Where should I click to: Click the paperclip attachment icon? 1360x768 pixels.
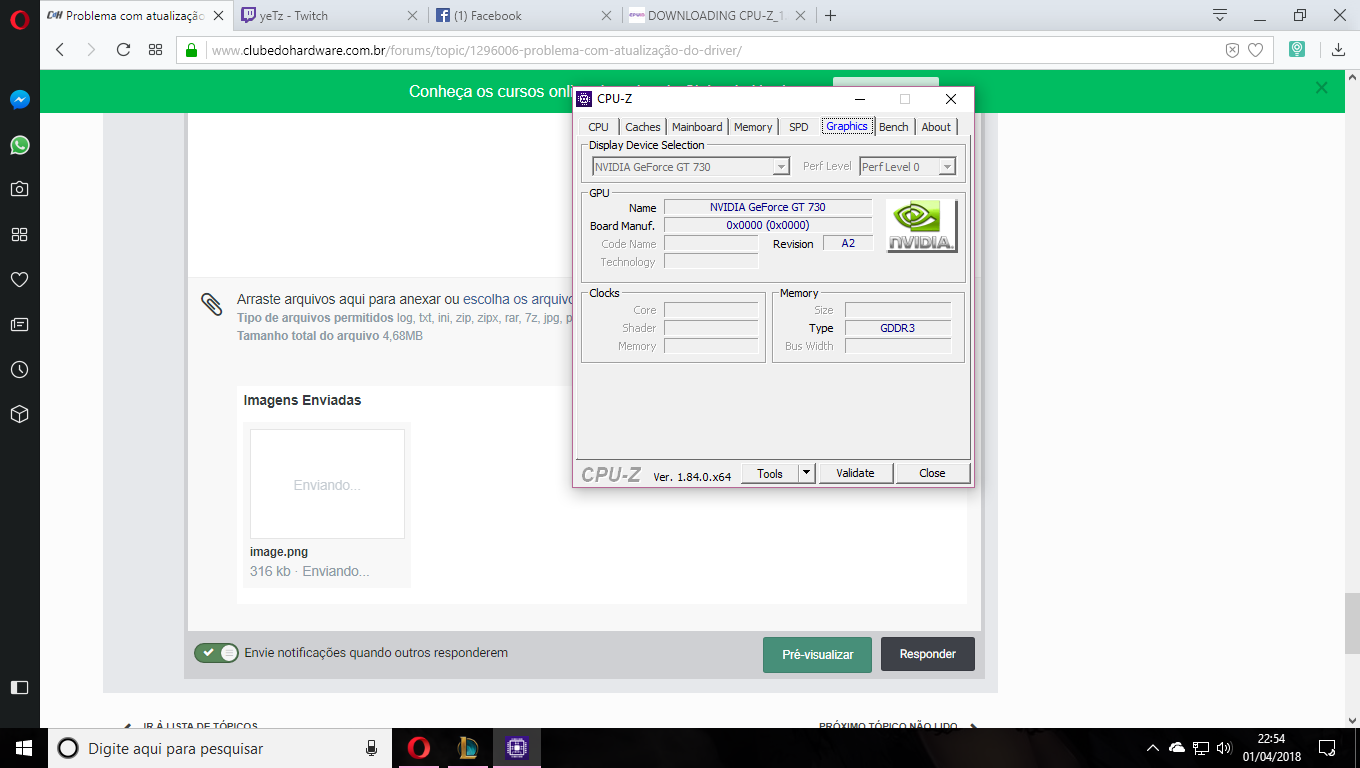pyautogui.click(x=211, y=305)
